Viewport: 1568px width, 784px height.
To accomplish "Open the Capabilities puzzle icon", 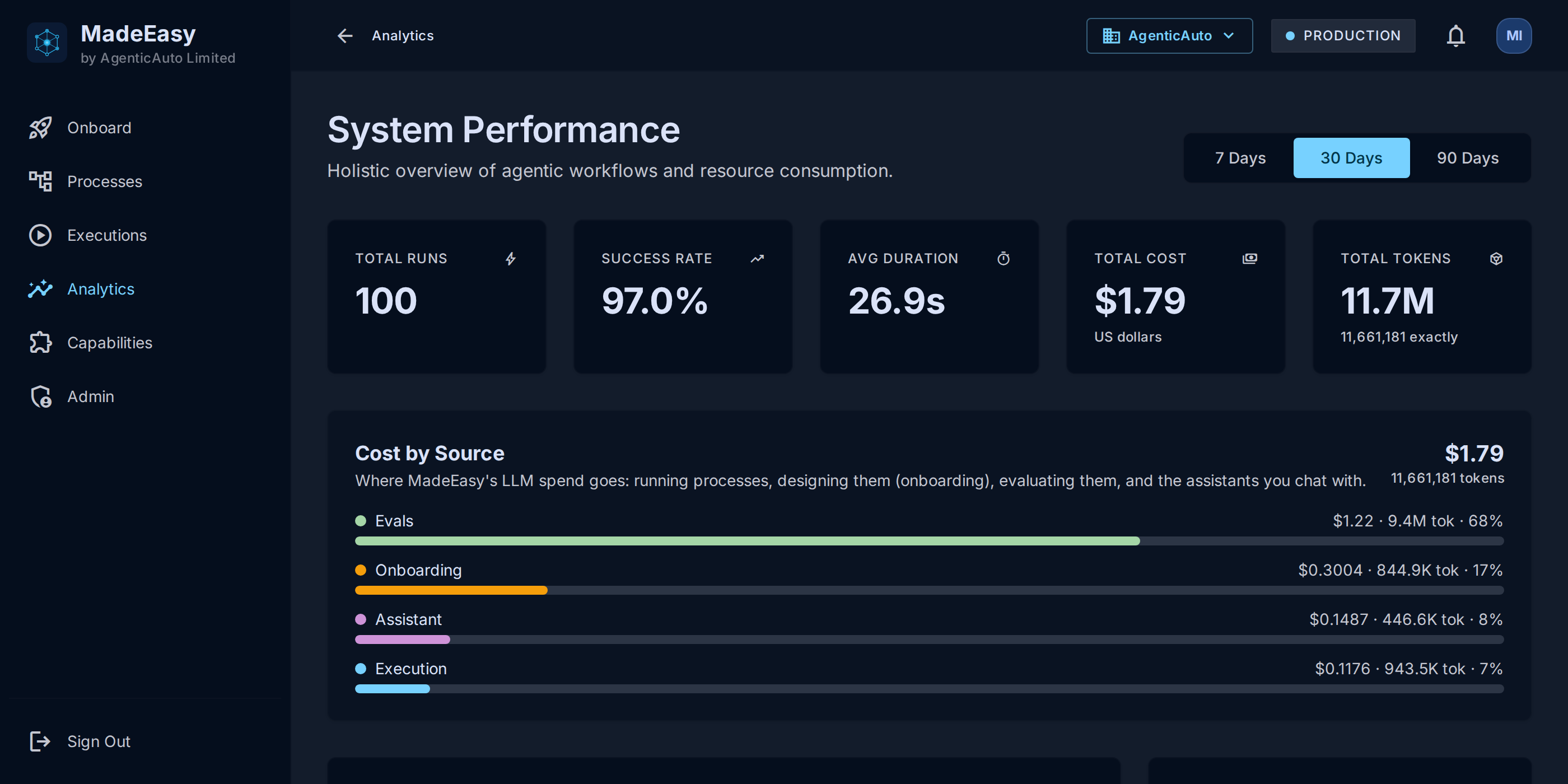I will (x=40, y=343).
